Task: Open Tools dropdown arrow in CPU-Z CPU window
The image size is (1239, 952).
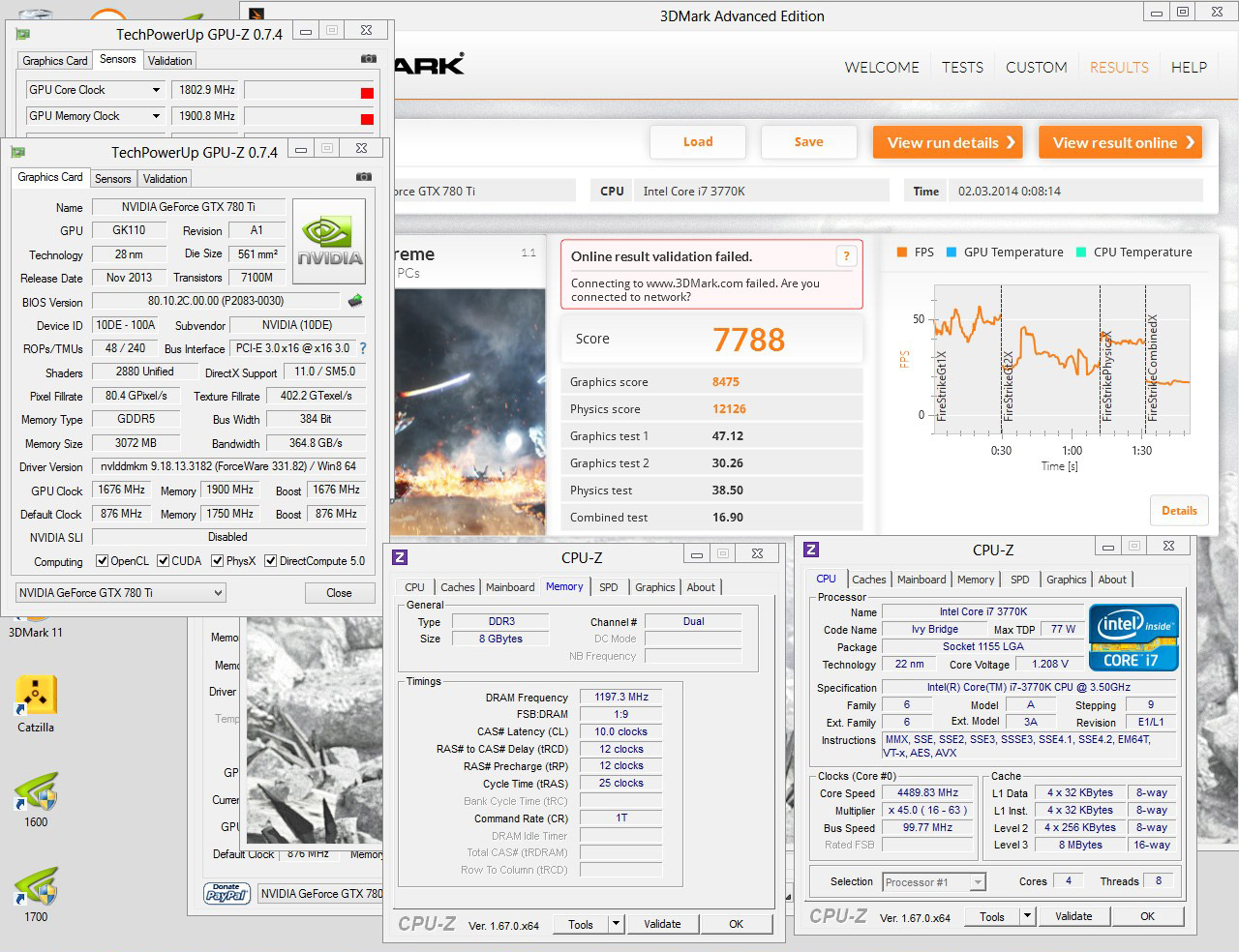Action: (x=1027, y=916)
